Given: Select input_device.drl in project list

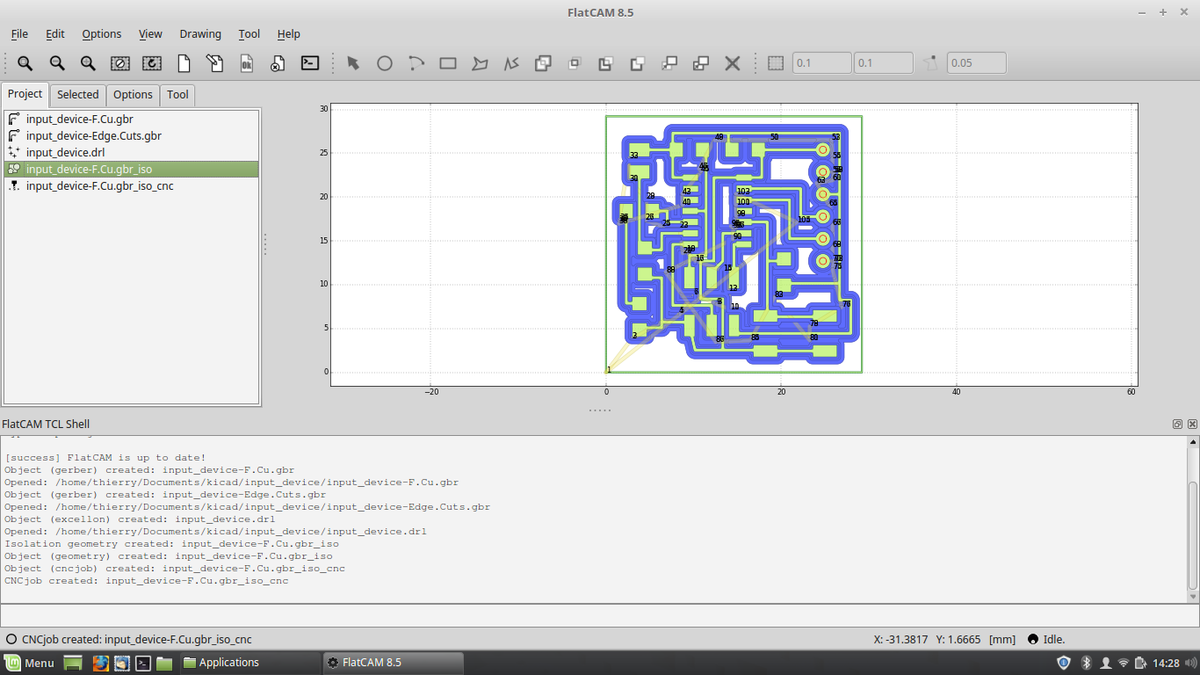Looking at the screenshot, I should [130, 153].
